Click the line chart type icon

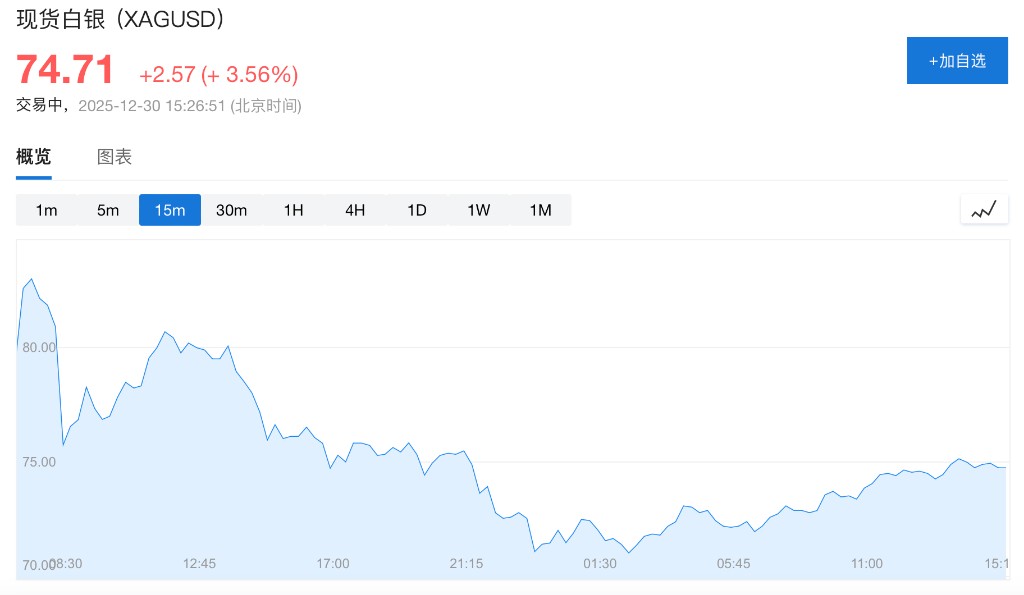tap(984, 210)
